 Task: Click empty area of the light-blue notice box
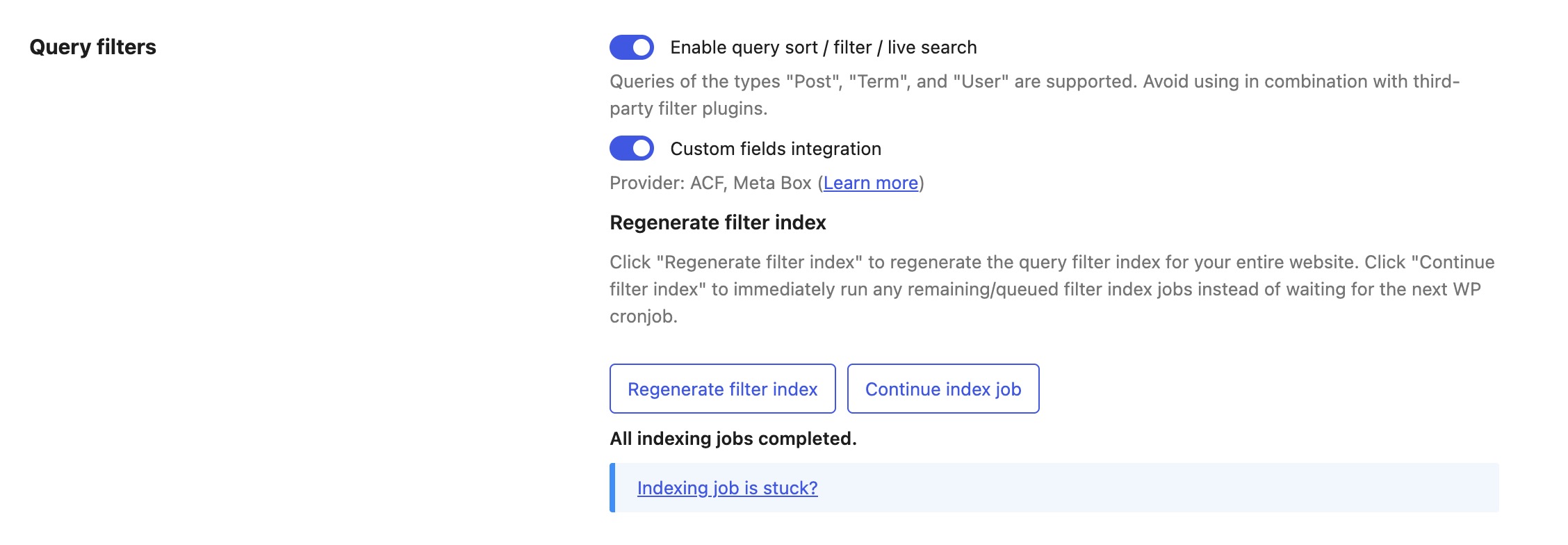[1154, 488]
